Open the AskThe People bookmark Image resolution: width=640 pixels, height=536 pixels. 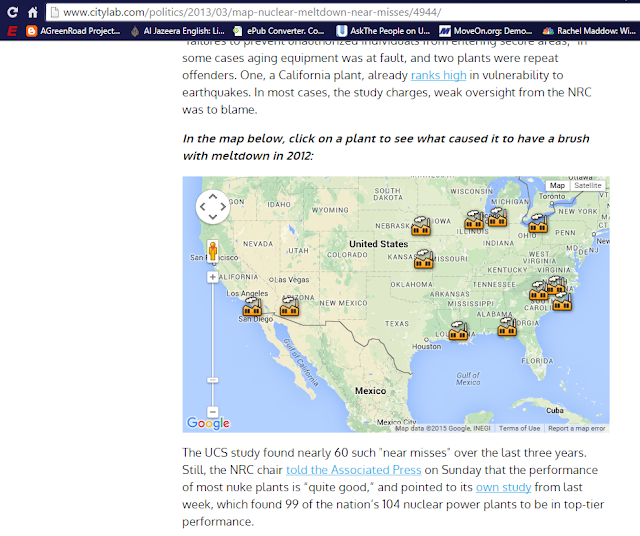point(383,31)
